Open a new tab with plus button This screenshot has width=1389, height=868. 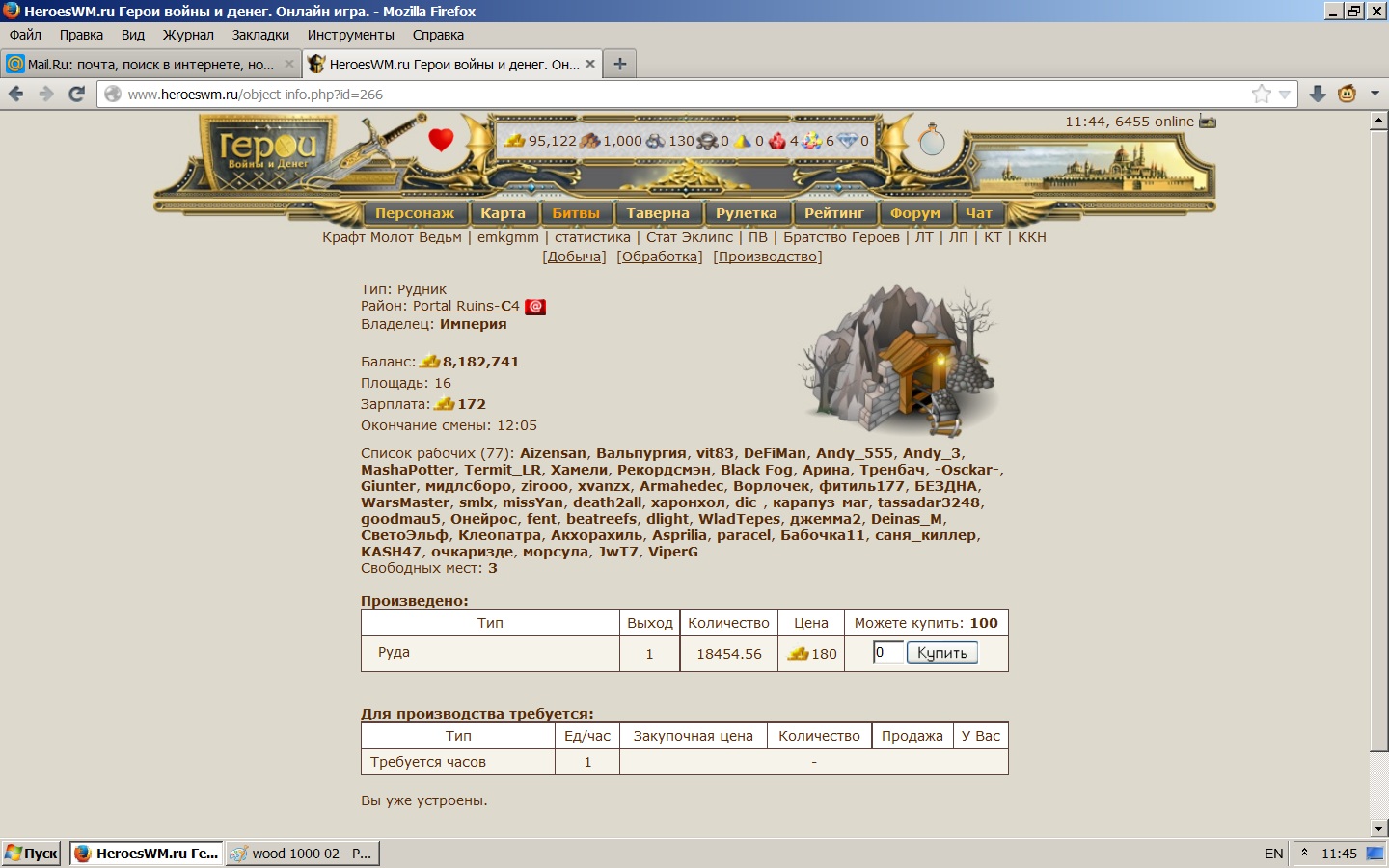point(620,64)
